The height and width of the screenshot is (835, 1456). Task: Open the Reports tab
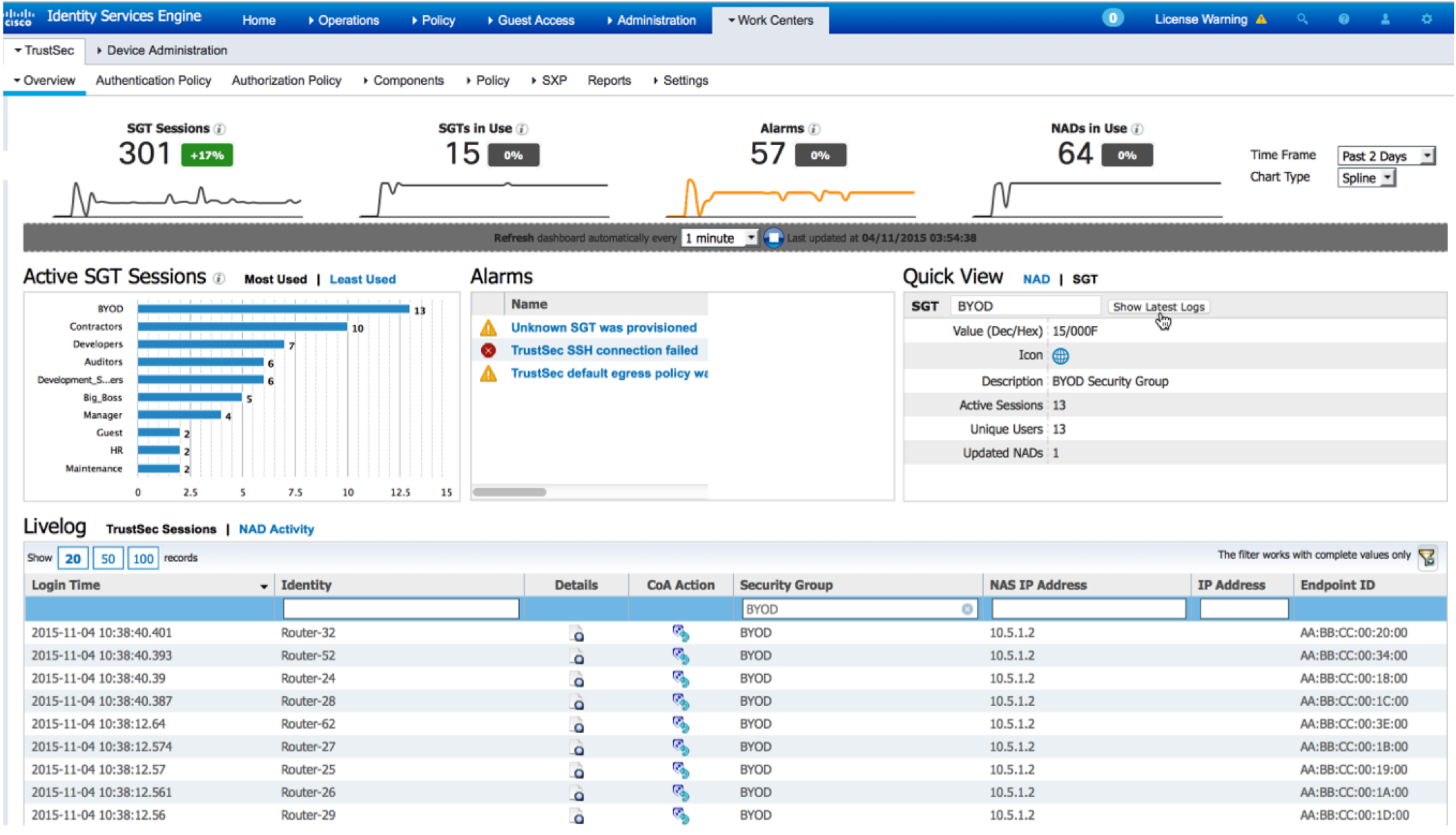click(x=609, y=81)
